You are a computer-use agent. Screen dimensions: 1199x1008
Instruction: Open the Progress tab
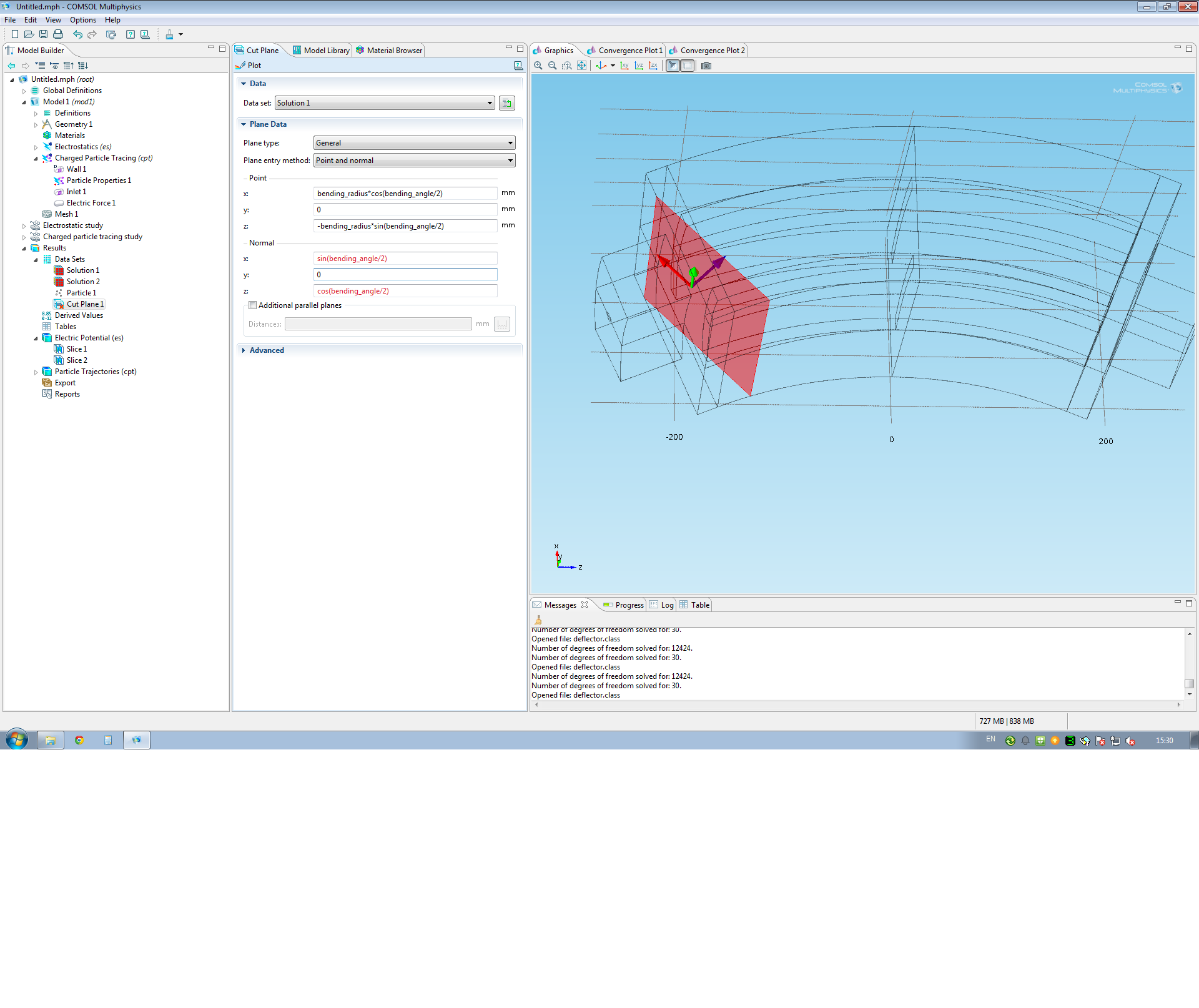click(x=623, y=605)
